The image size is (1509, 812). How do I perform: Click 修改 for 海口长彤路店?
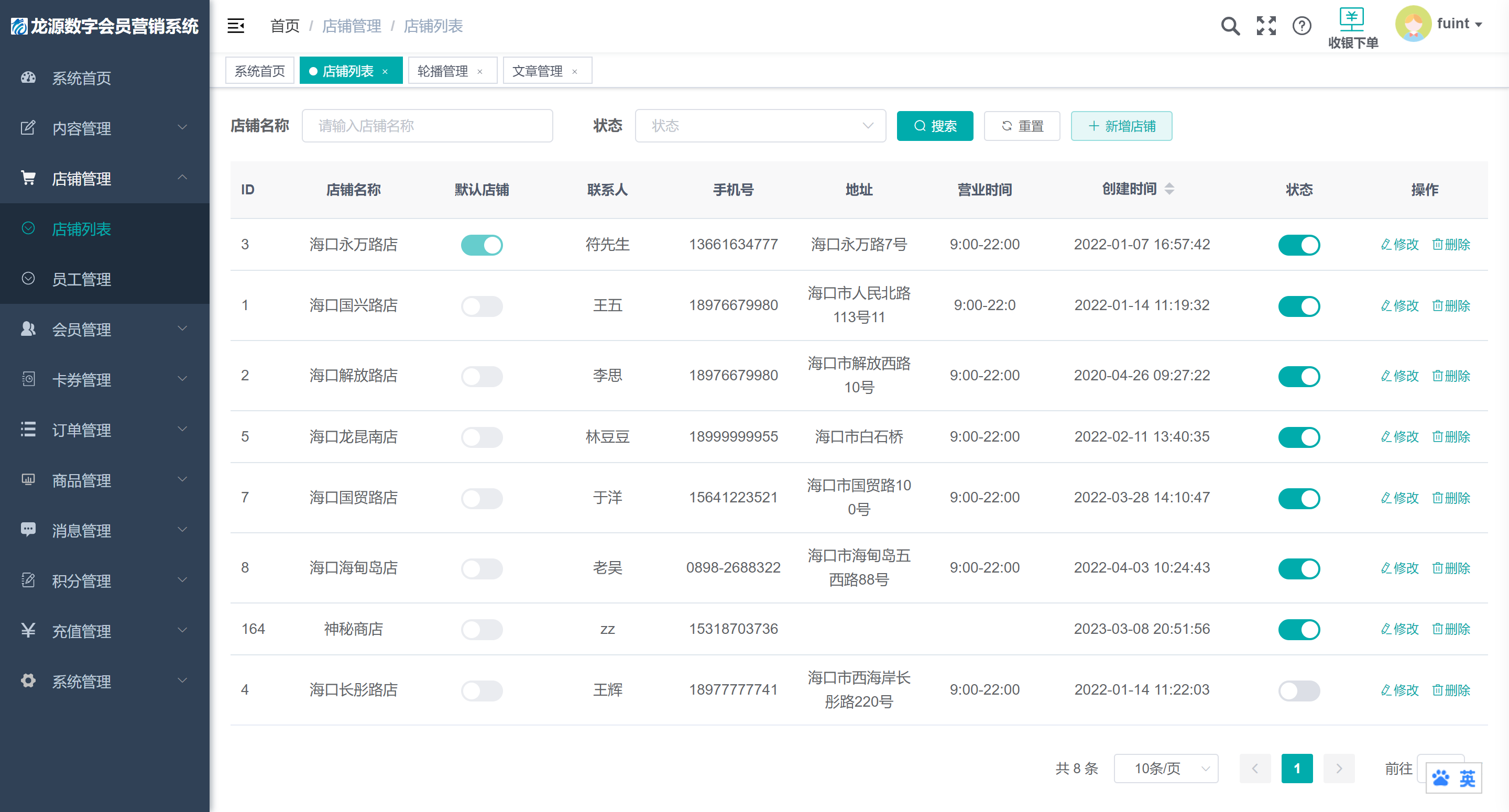pyautogui.click(x=1399, y=690)
